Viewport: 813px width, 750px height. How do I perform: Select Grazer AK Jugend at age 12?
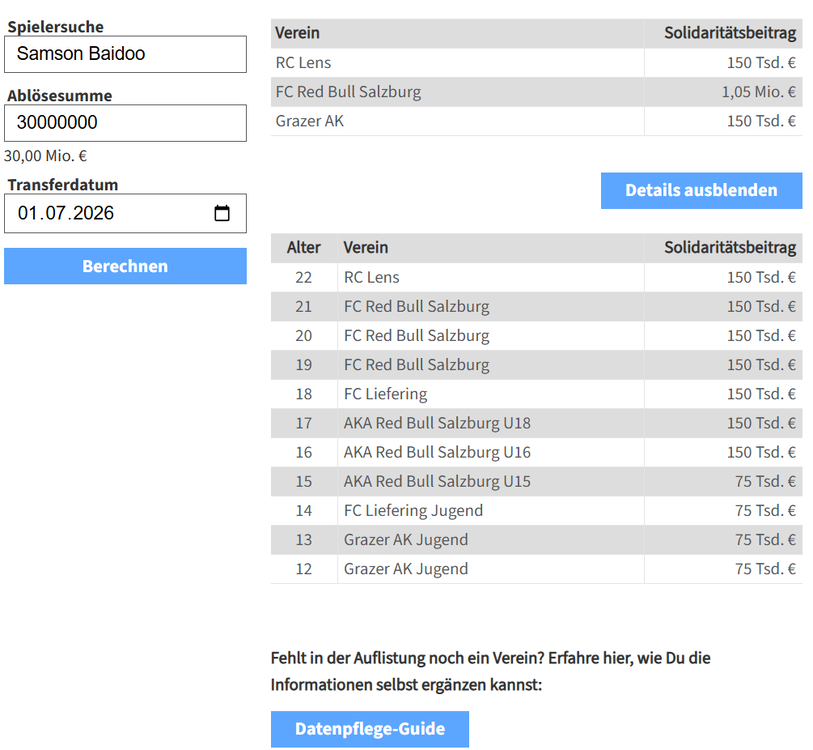(406, 569)
